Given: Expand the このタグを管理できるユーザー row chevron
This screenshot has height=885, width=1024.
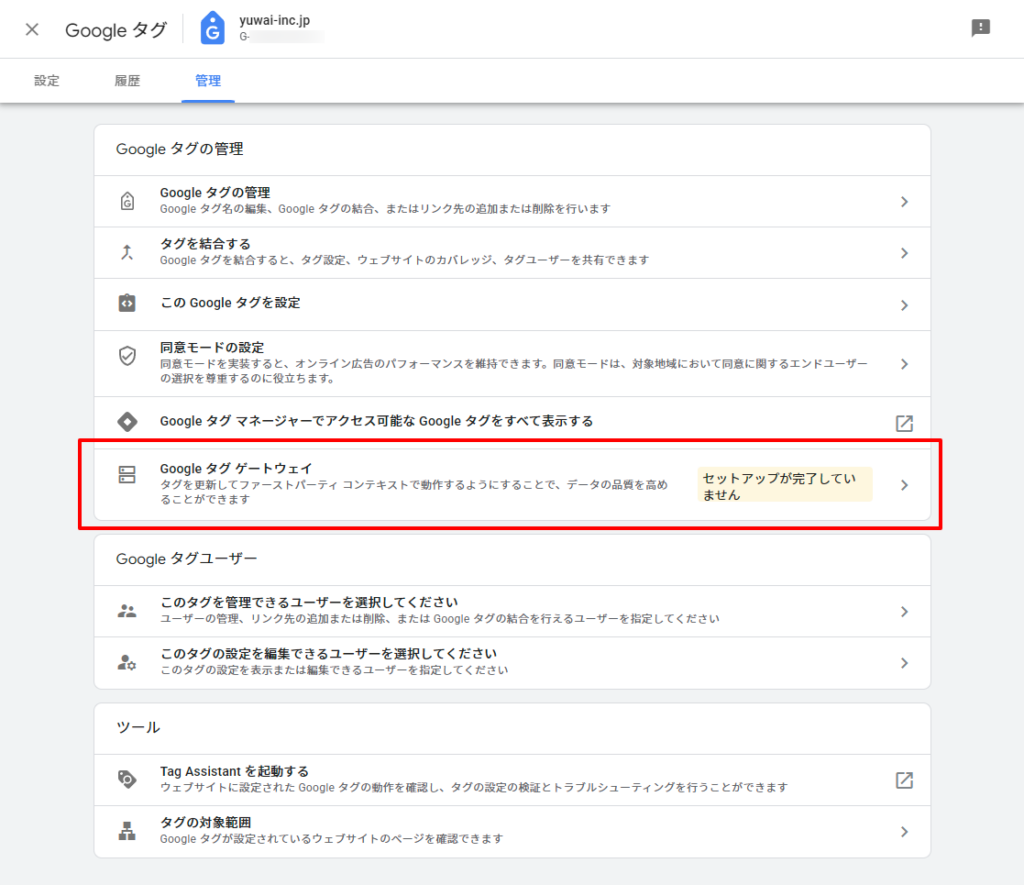Looking at the screenshot, I should click(x=904, y=611).
